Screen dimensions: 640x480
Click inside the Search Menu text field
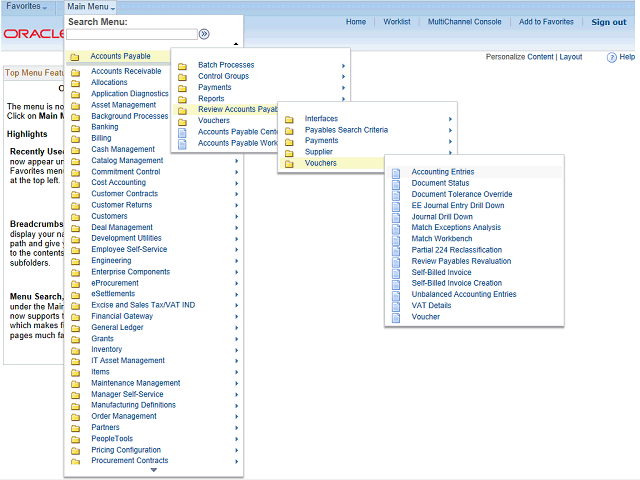click(x=131, y=34)
